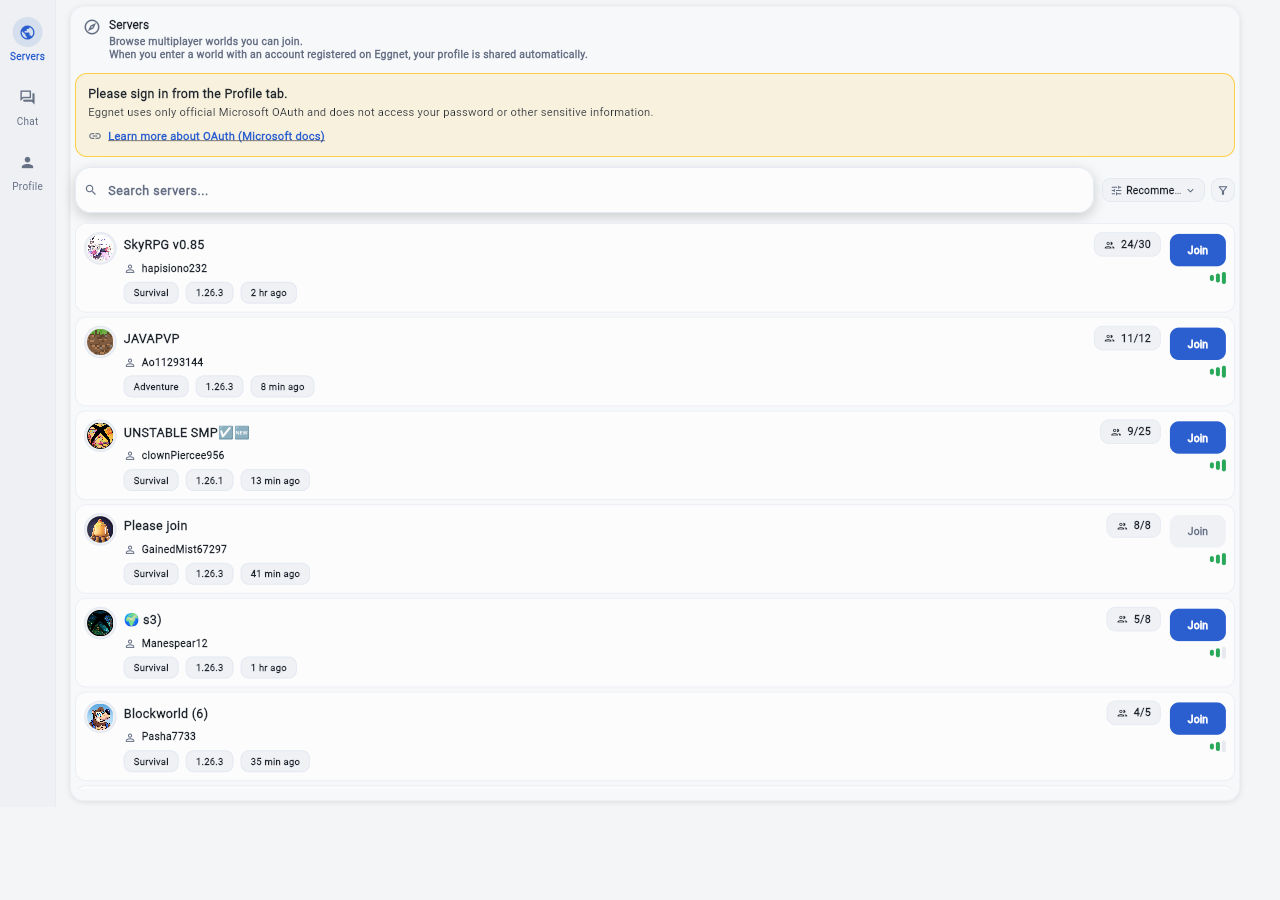
Task: Select the SkyRPG v0.85 server title
Action: coord(164,245)
